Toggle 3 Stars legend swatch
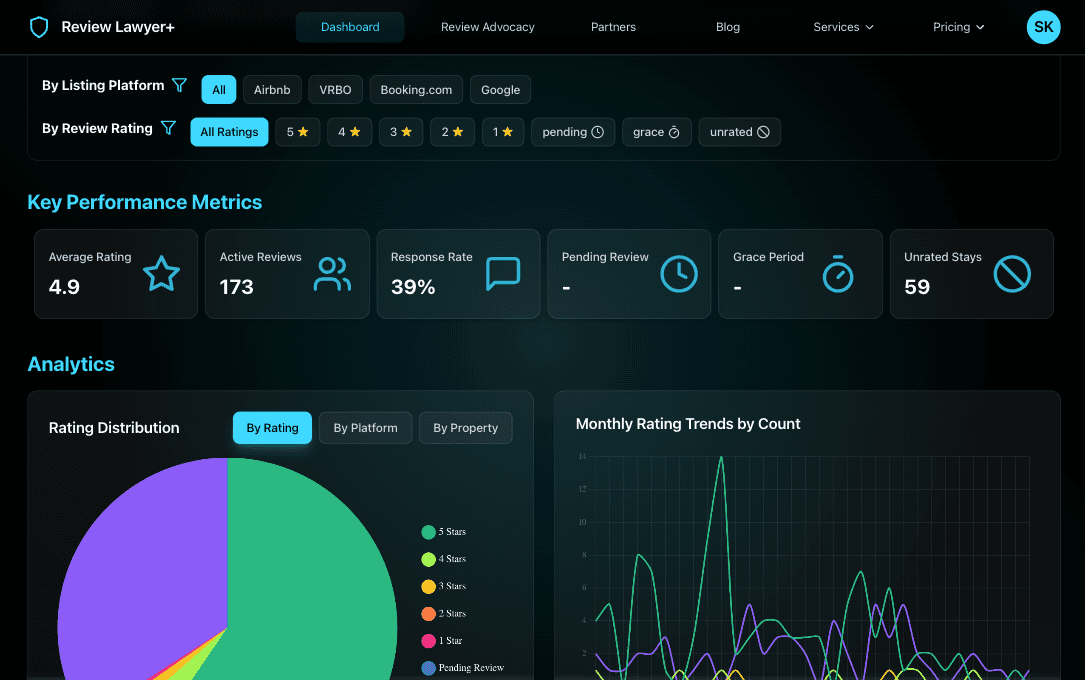 [x=428, y=587]
